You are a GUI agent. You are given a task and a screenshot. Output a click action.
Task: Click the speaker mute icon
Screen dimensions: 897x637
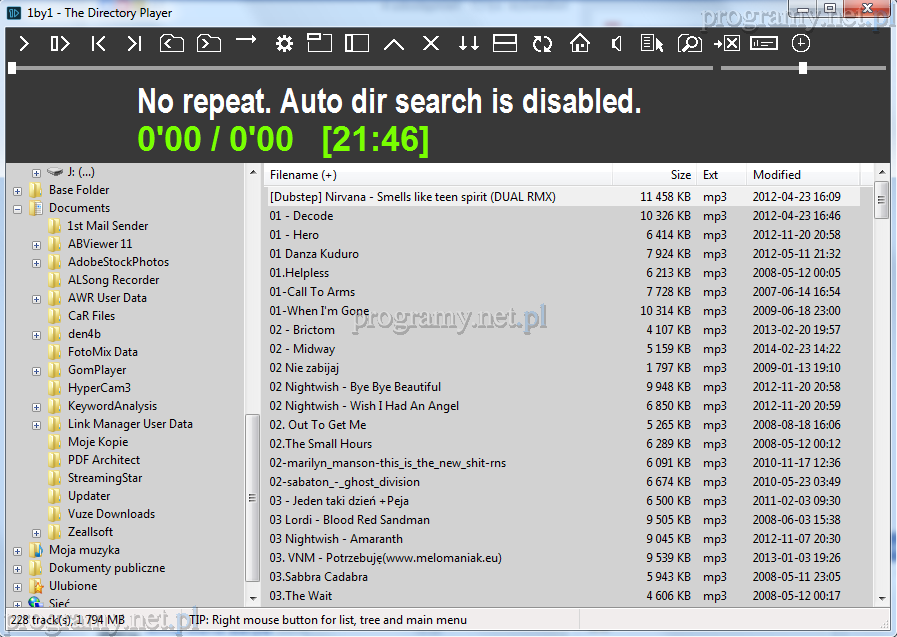tap(617, 43)
